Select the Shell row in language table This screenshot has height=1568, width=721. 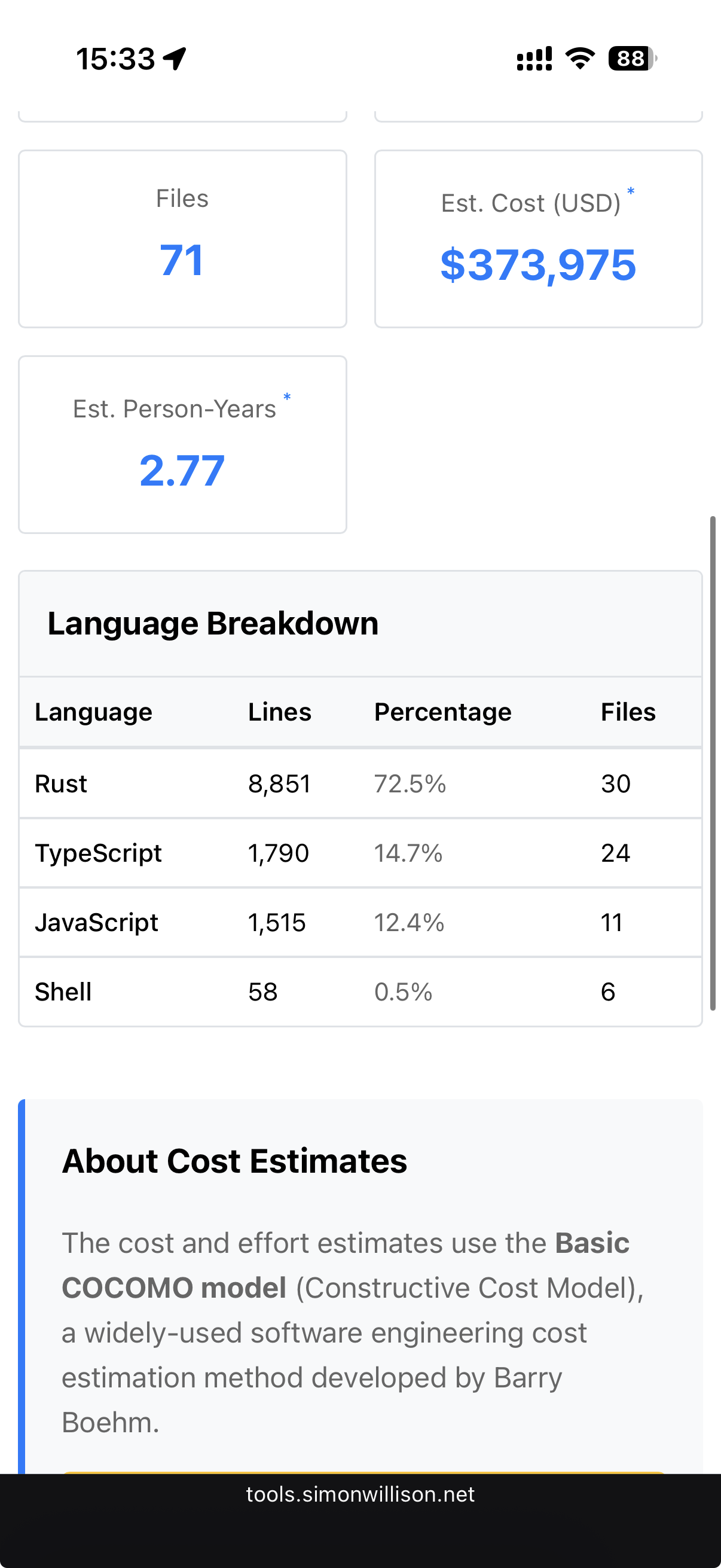click(360, 992)
